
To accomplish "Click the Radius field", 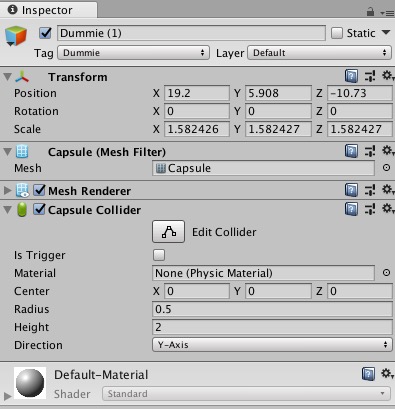I will click(272, 309).
